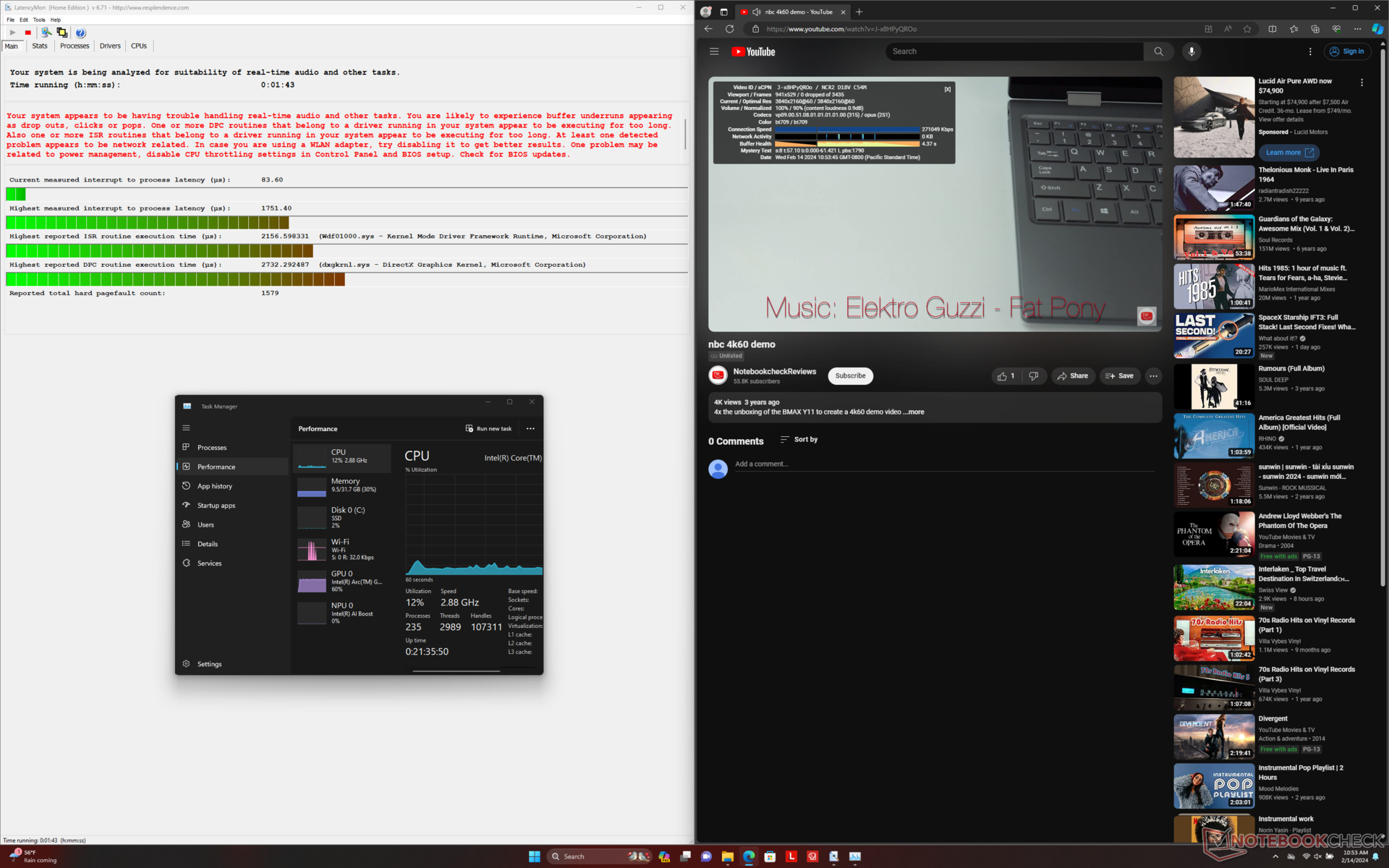Open Task Manager Settings
The image size is (1389, 868).
232,664
